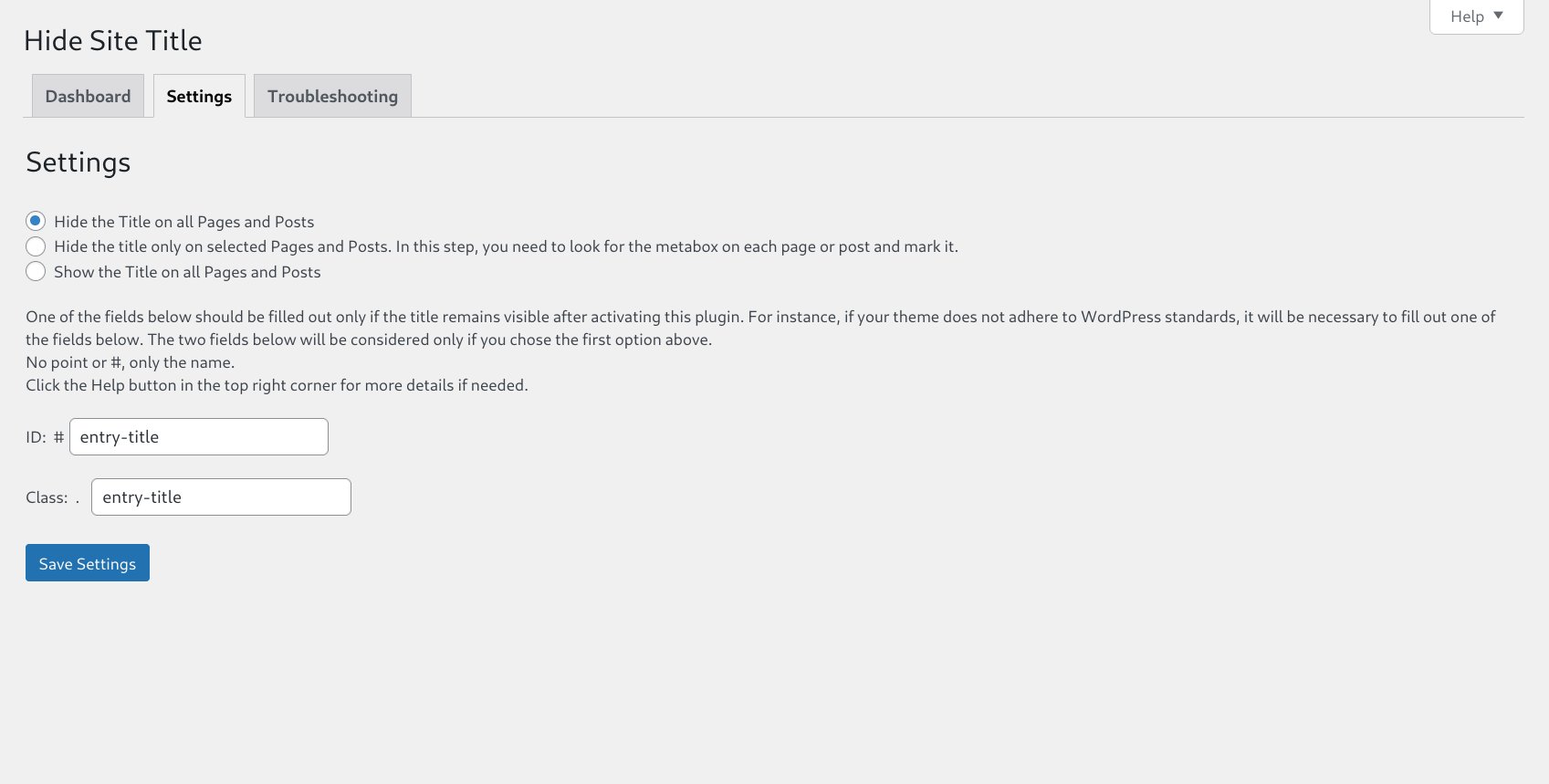1549x784 pixels.
Task: Click the 'Class: .' field label
Action: 52,497
